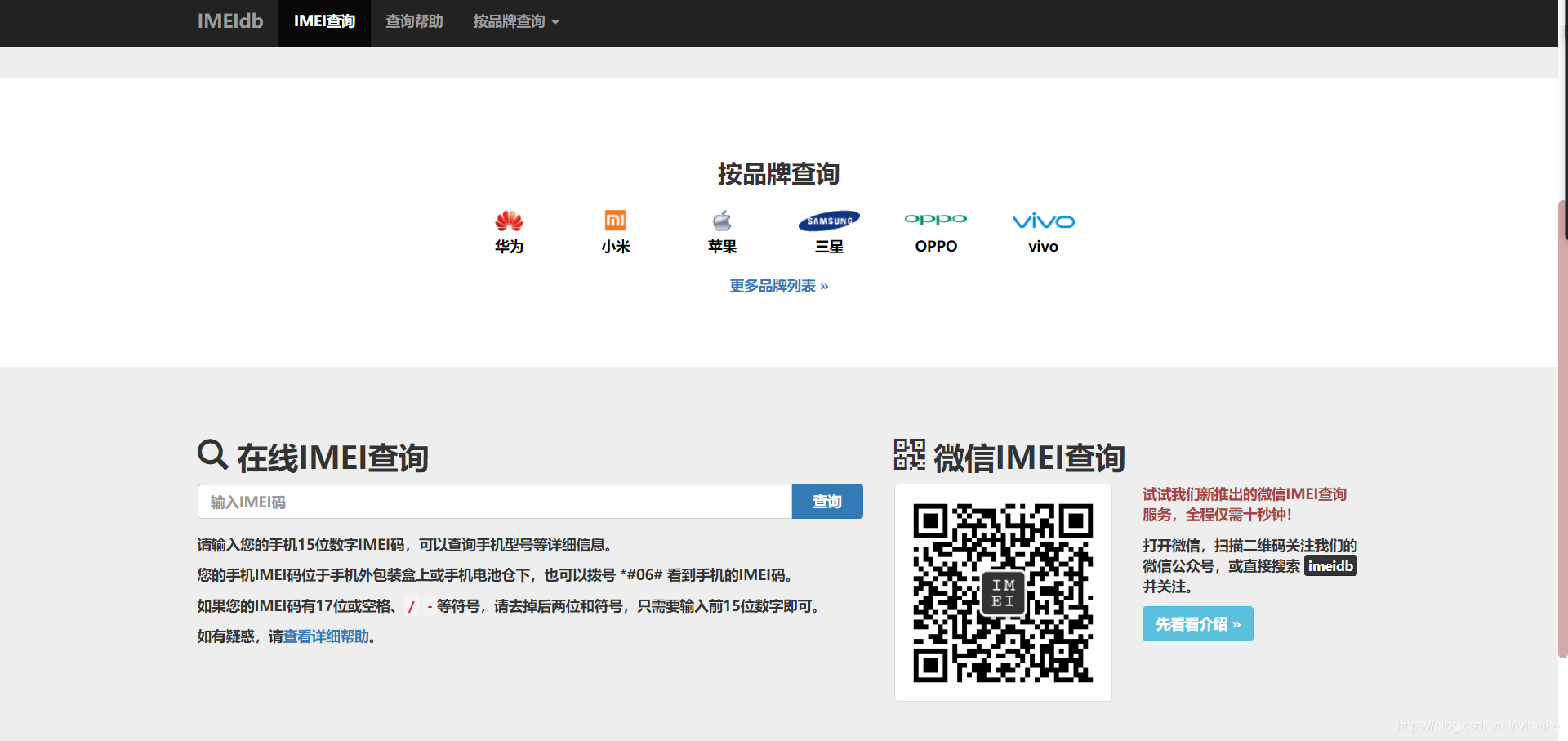Click the OPPO text label
This screenshot has height=741, width=1568.
coord(936,247)
